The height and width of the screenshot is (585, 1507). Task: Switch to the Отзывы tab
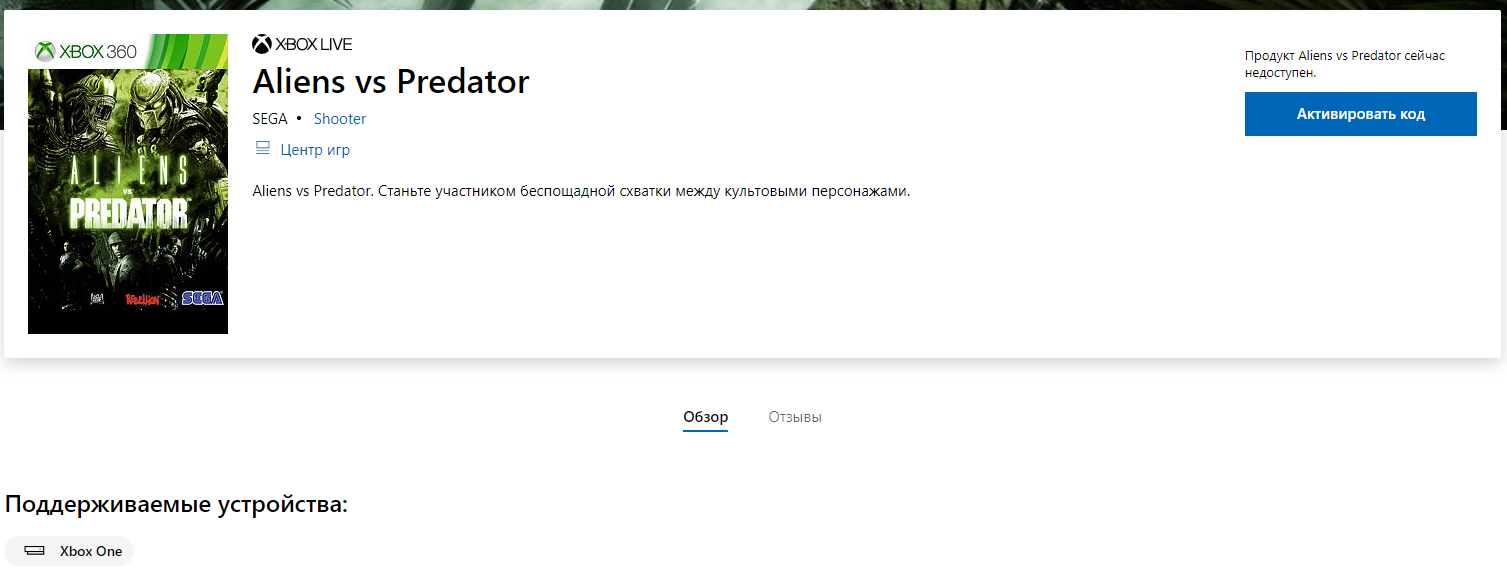[x=795, y=417]
